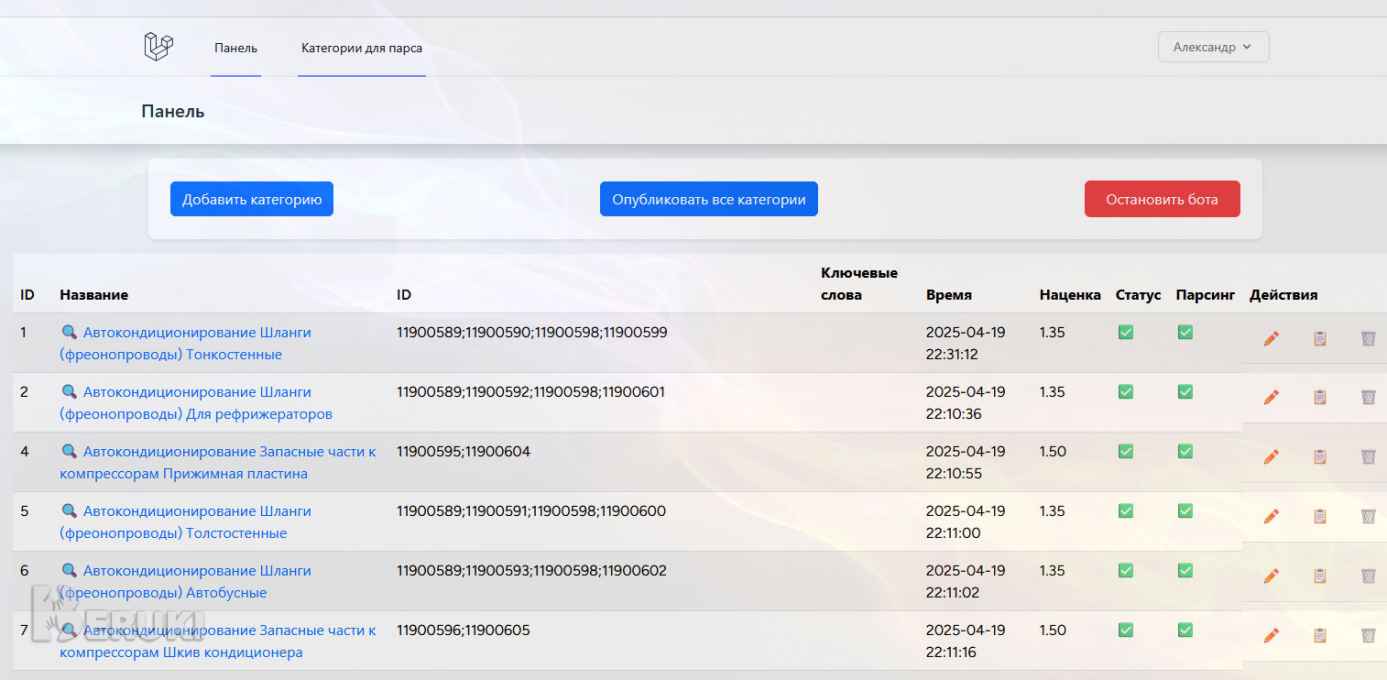
Task: Click the Laravel logo in the header
Action: click(x=159, y=46)
